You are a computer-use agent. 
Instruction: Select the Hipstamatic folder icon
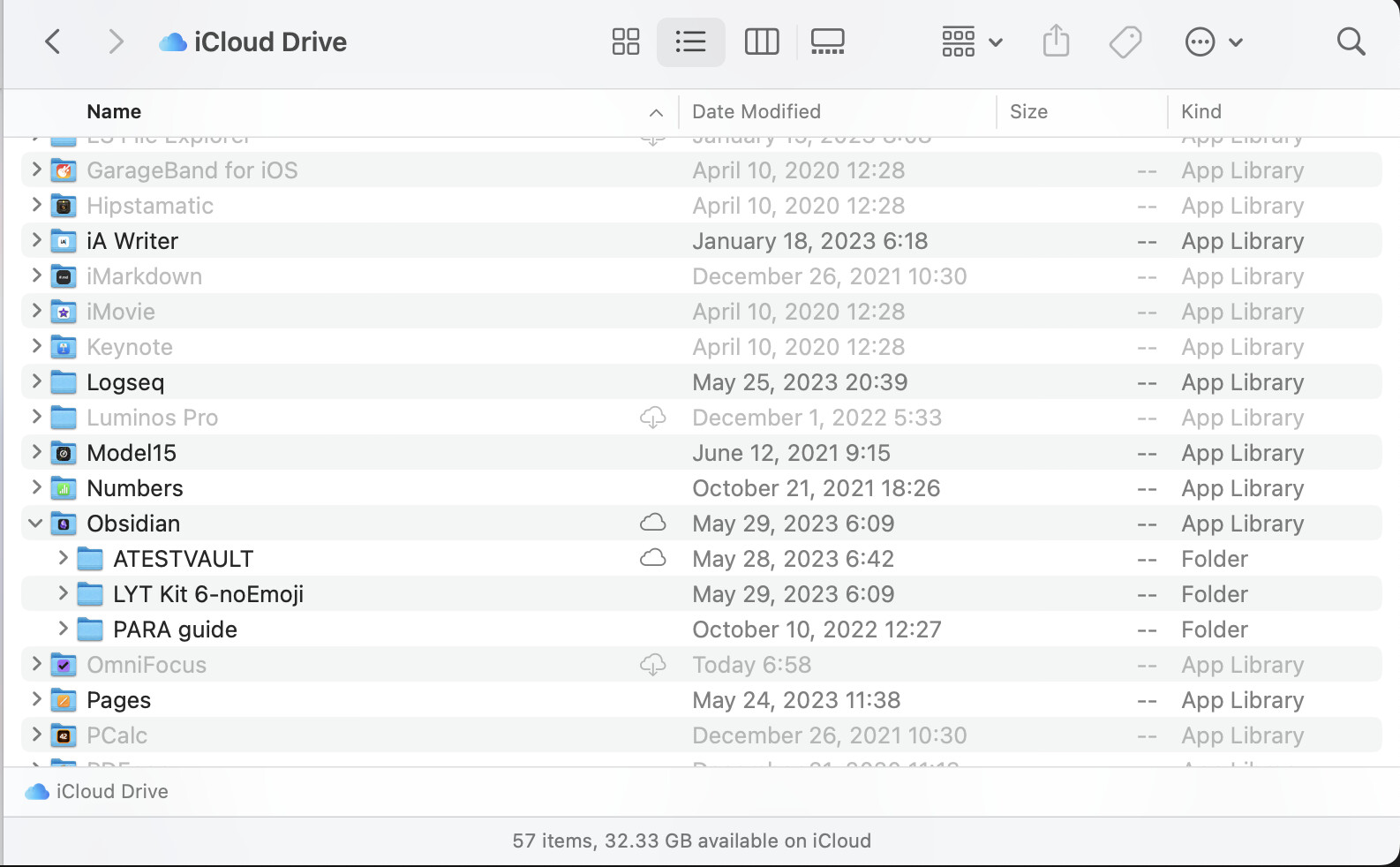click(64, 206)
